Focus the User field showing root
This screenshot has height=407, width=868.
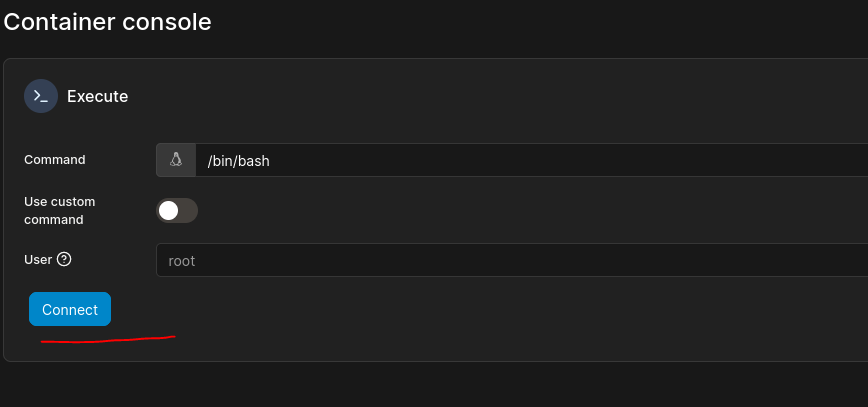point(512,260)
